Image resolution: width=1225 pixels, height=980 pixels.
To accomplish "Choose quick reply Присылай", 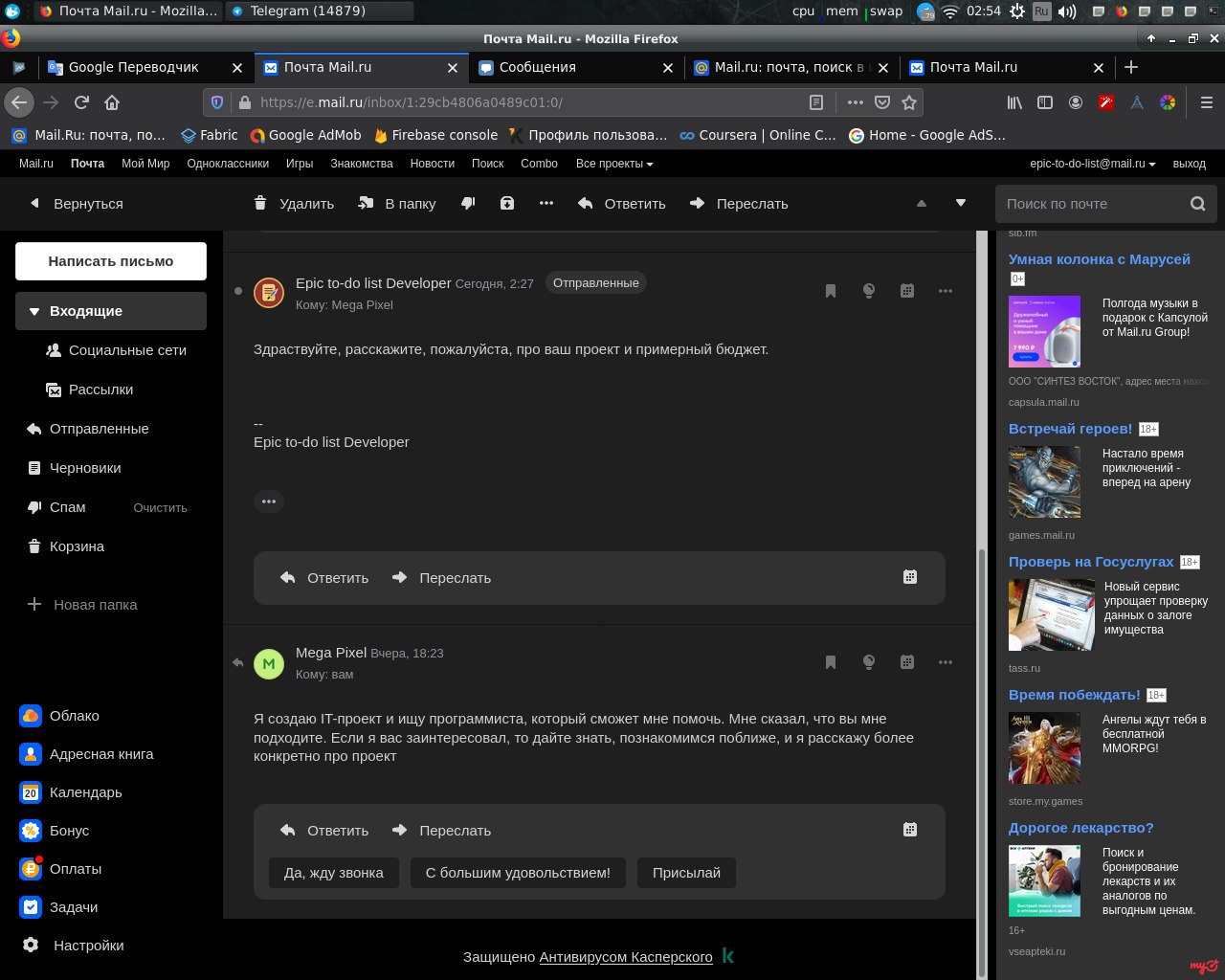I will click(686, 873).
